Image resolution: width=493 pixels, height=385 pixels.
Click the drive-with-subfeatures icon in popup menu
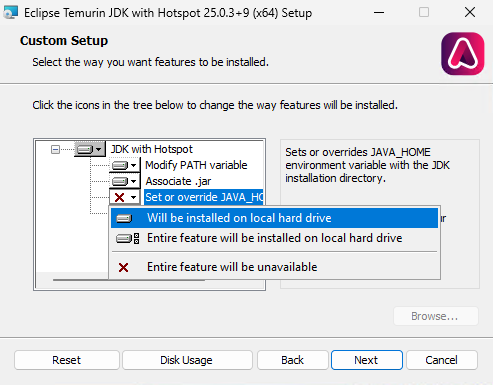[128, 238]
